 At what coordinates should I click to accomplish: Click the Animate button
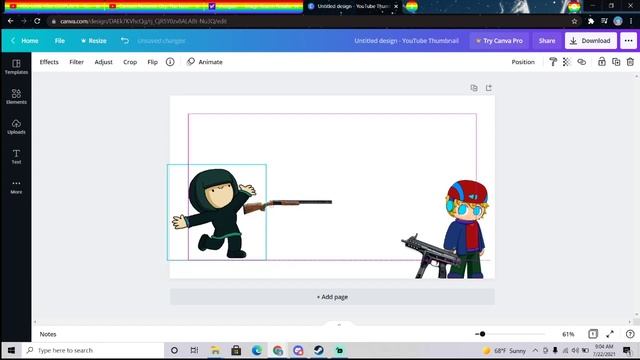pyautogui.click(x=204, y=62)
